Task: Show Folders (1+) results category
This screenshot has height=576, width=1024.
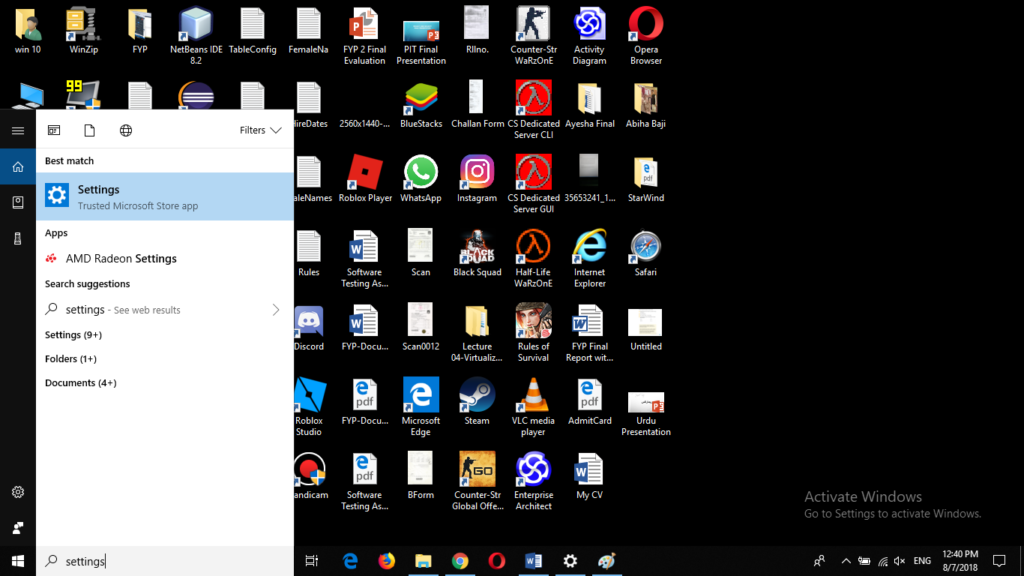Action: click(x=71, y=359)
